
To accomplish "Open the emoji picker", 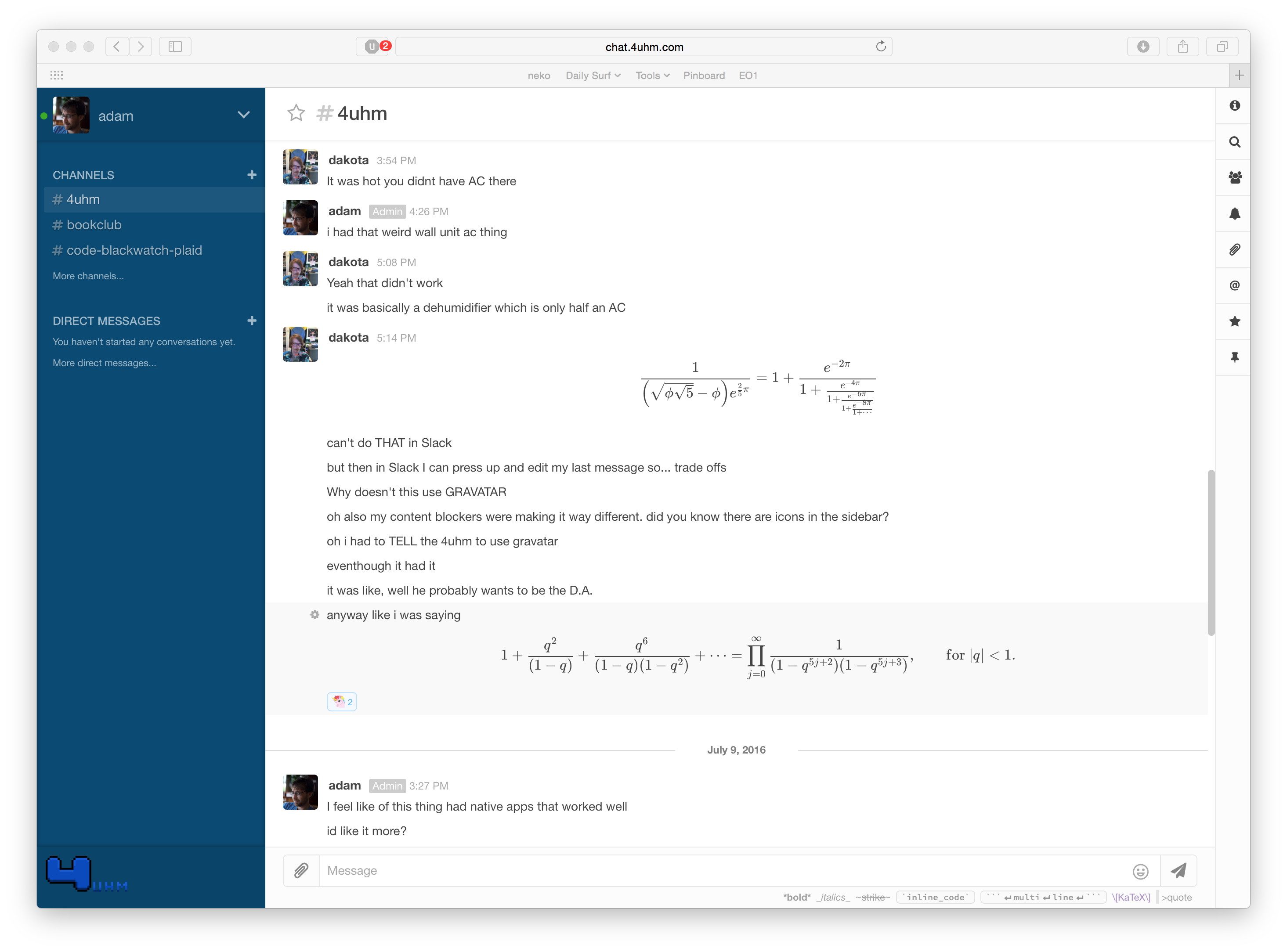I will (x=1140, y=871).
